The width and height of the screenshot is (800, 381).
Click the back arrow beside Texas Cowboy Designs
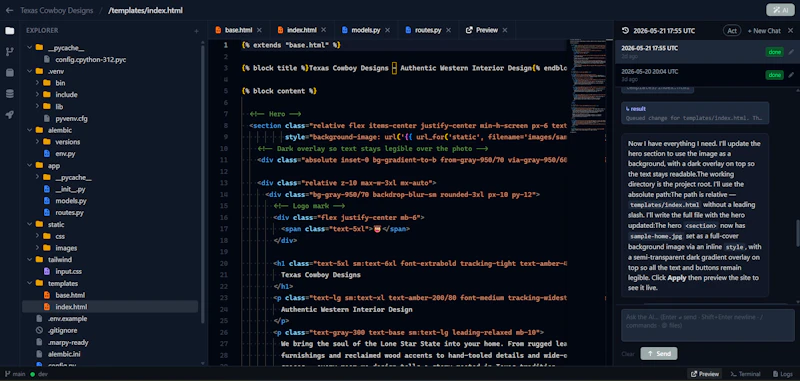(10, 10)
